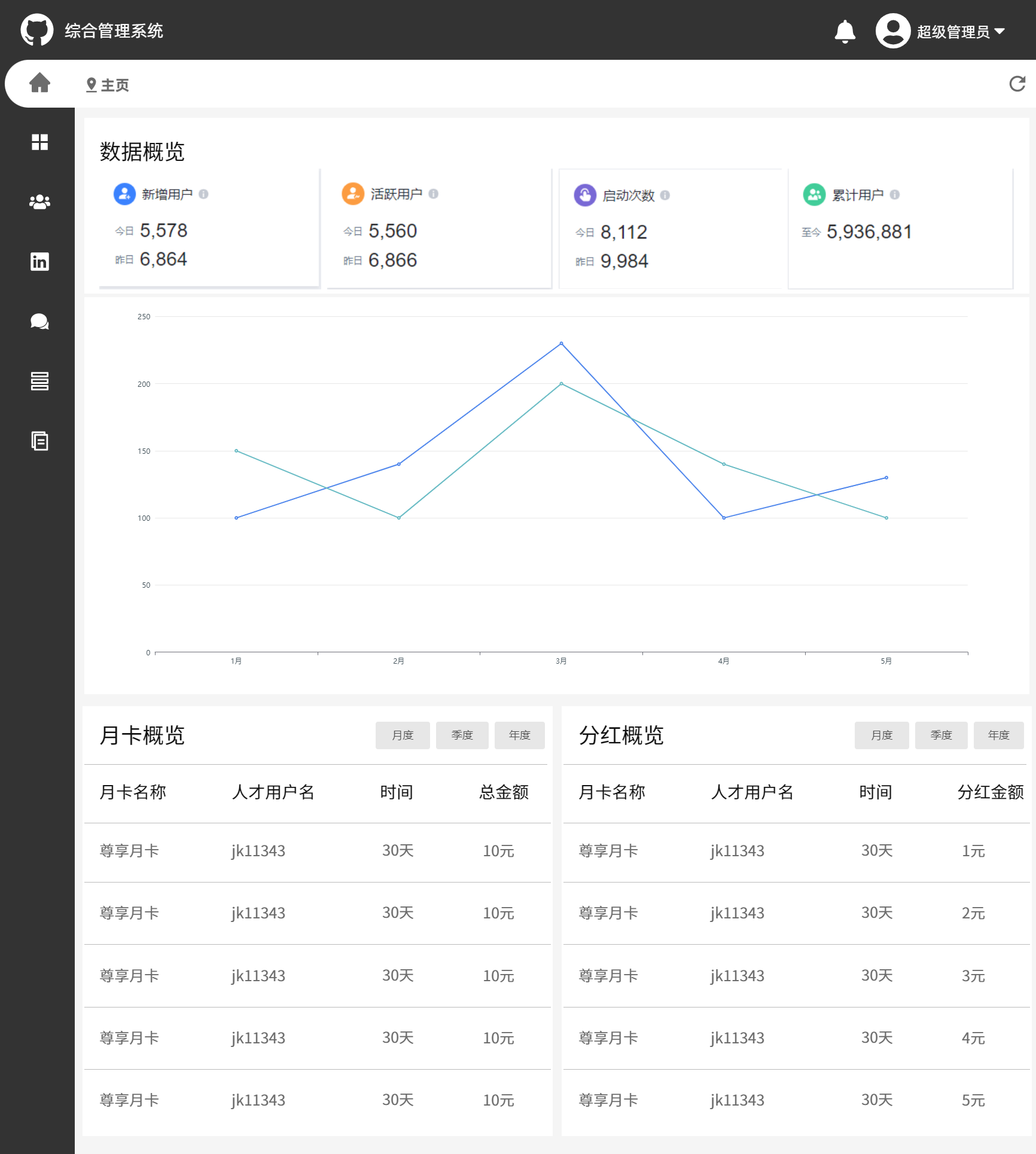This screenshot has width=1036, height=1154.
Task: Open the LinkedIn sidebar icon
Action: pyautogui.click(x=39, y=261)
